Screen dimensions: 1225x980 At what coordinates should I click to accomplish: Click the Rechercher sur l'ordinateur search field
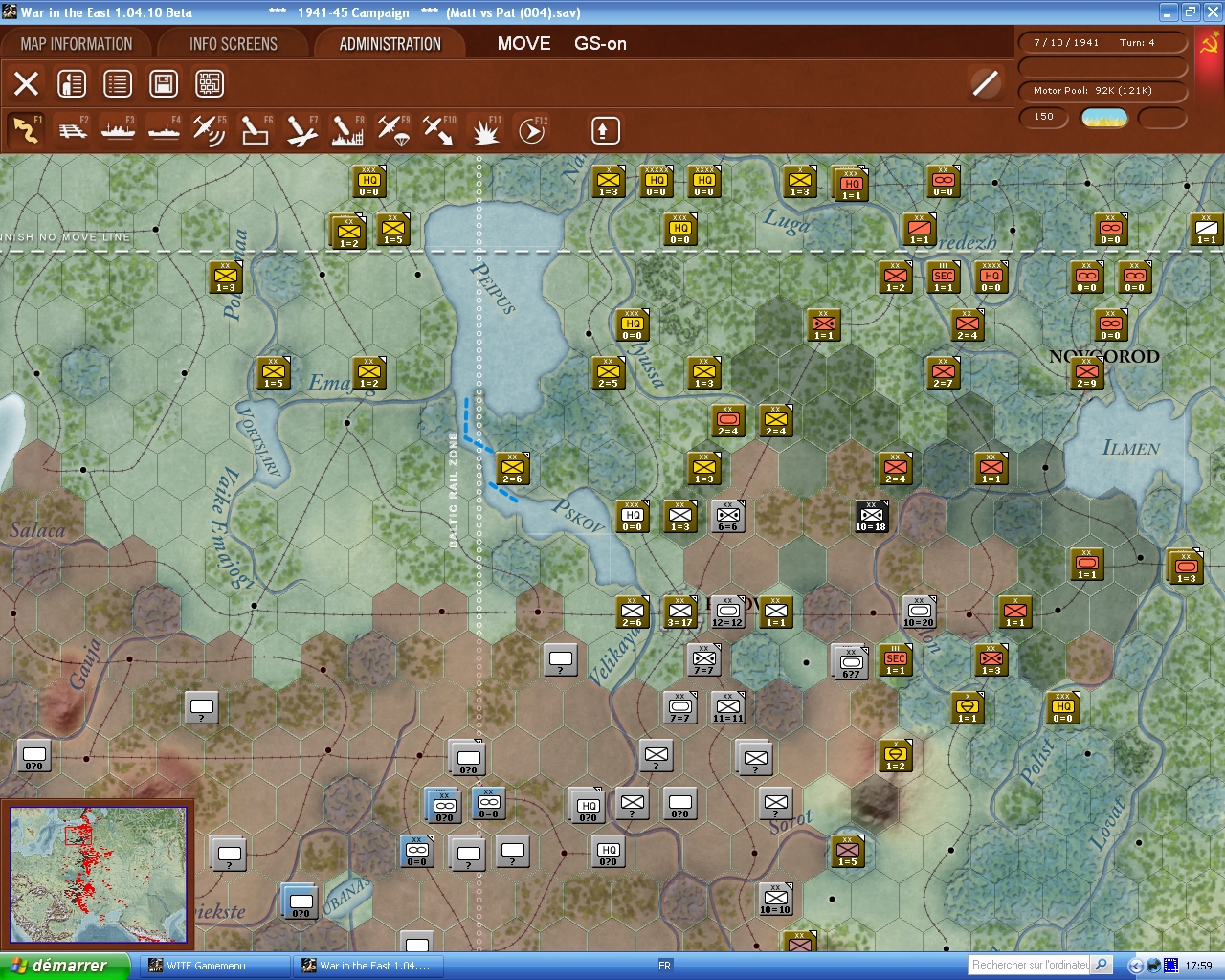(x=1030, y=965)
